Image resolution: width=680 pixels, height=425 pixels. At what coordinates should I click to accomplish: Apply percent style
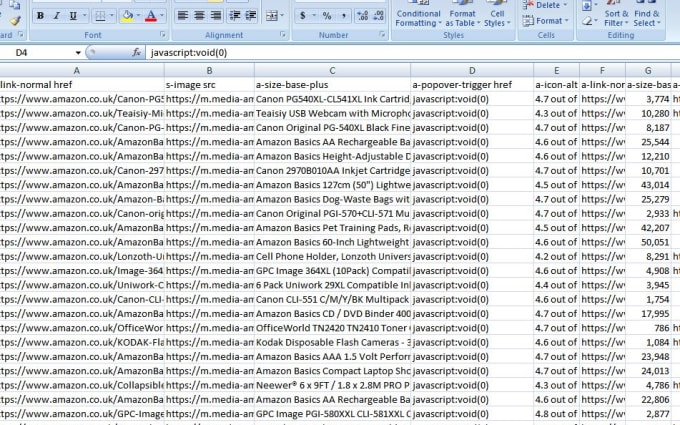tap(327, 16)
